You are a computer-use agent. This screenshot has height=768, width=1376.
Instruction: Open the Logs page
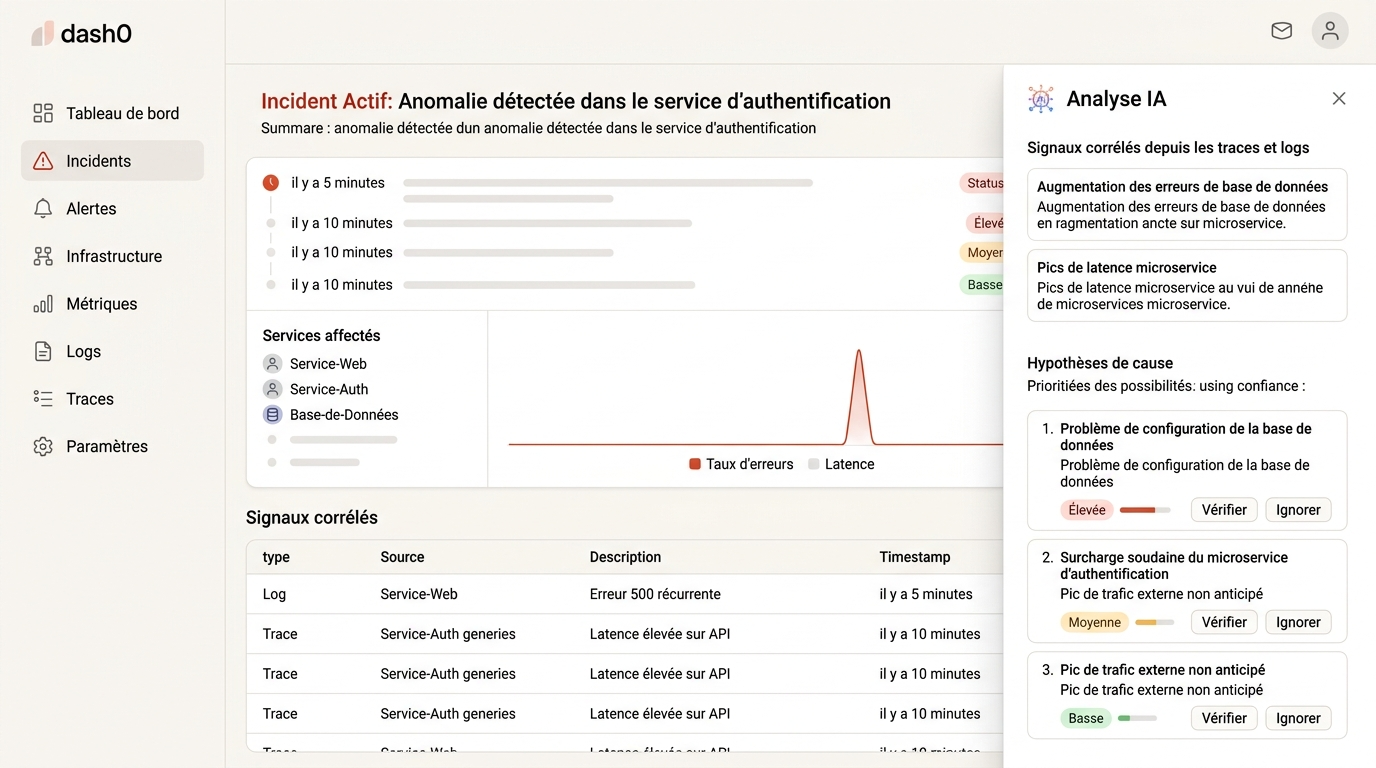pyautogui.click(x=112, y=351)
